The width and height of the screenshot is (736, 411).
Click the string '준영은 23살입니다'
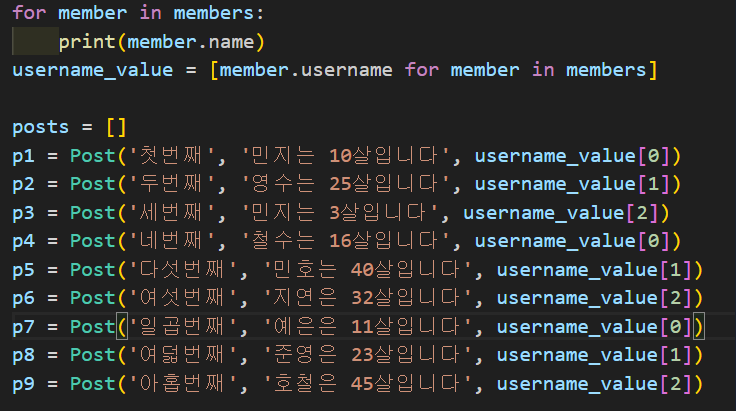coord(368,355)
